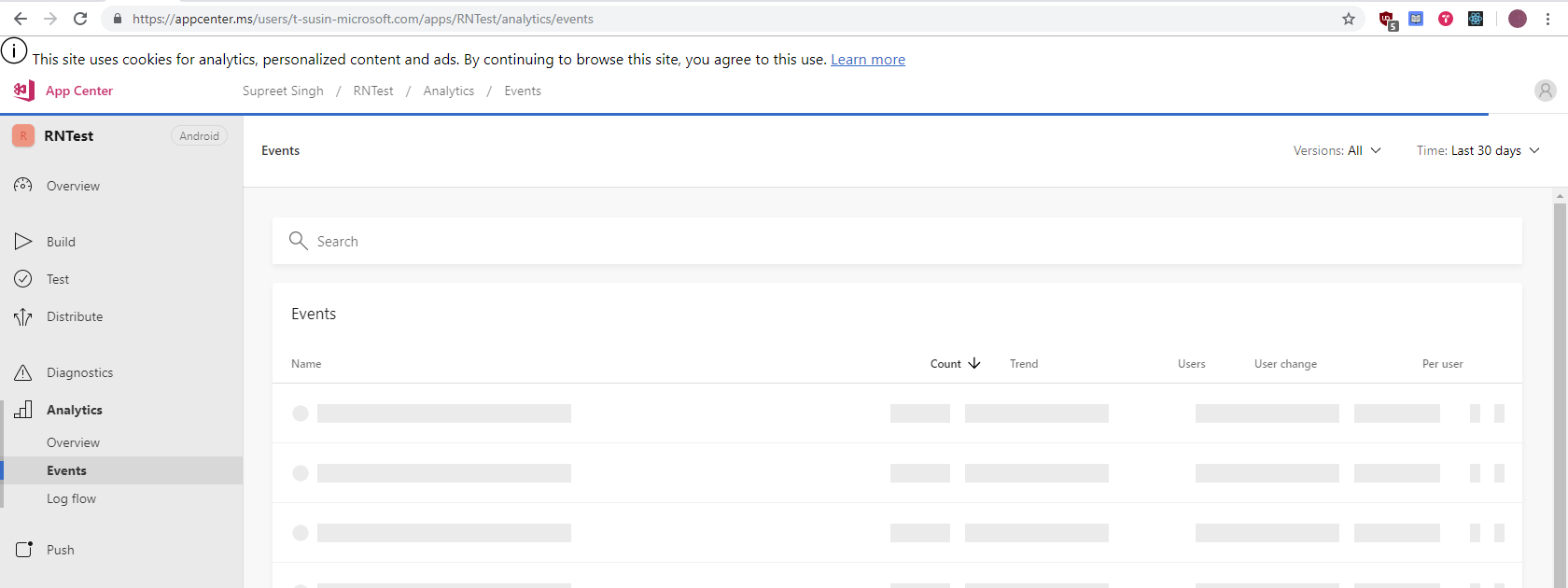
Task: Switch to Log flow under Analytics
Action: click(71, 498)
